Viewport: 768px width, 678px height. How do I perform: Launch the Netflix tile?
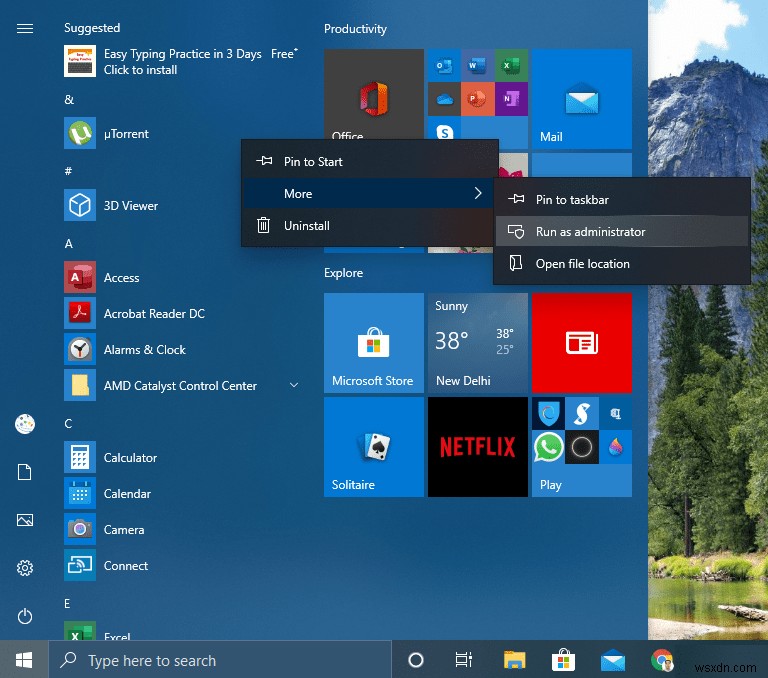point(478,447)
